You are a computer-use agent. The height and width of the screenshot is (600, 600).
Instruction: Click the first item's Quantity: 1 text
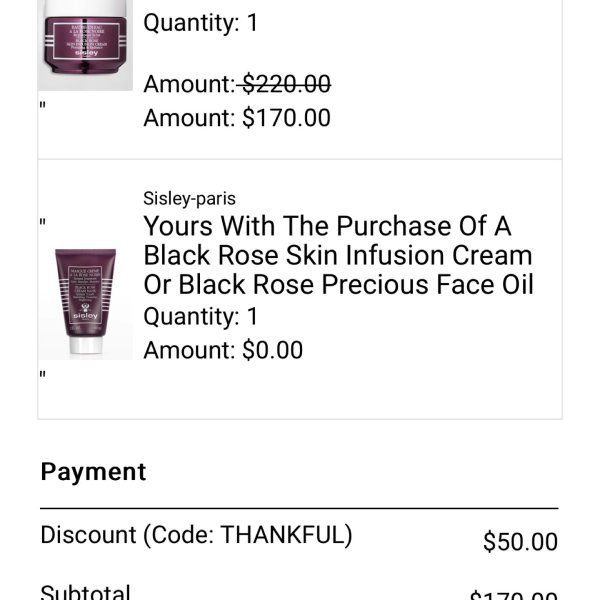point(201,23)
